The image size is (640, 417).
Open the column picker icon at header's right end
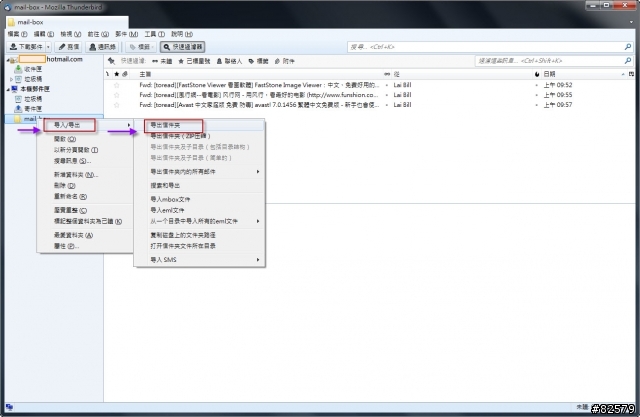tap(631, 74)
